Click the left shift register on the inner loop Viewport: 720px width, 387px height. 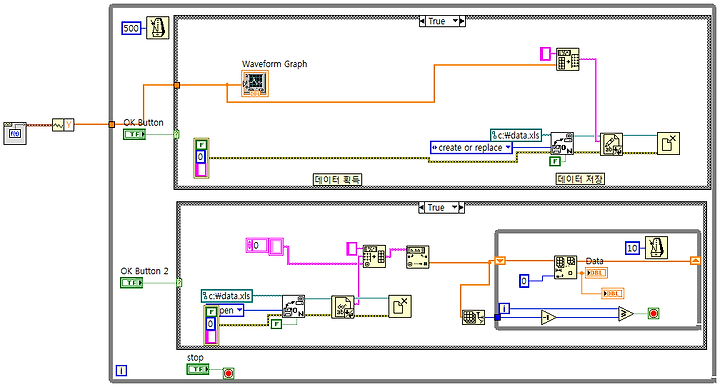500,261
